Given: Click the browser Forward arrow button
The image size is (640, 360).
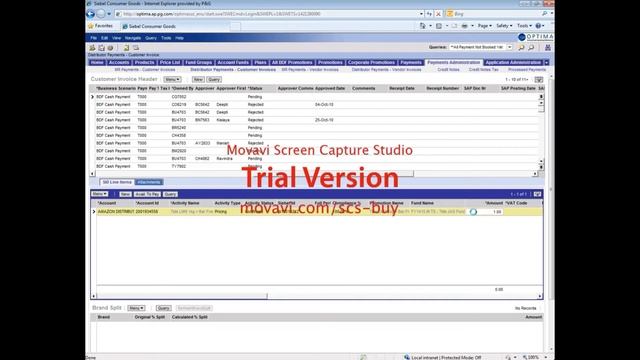Looking at the screenshot, I should 100,14.
